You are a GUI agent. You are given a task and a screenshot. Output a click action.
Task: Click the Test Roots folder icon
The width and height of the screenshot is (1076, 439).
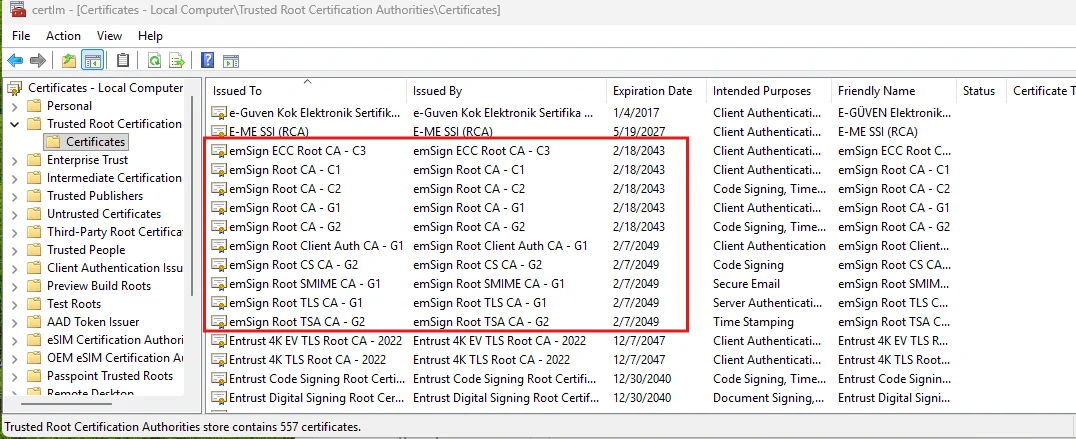pyautogui.click(x=34, y=304)
